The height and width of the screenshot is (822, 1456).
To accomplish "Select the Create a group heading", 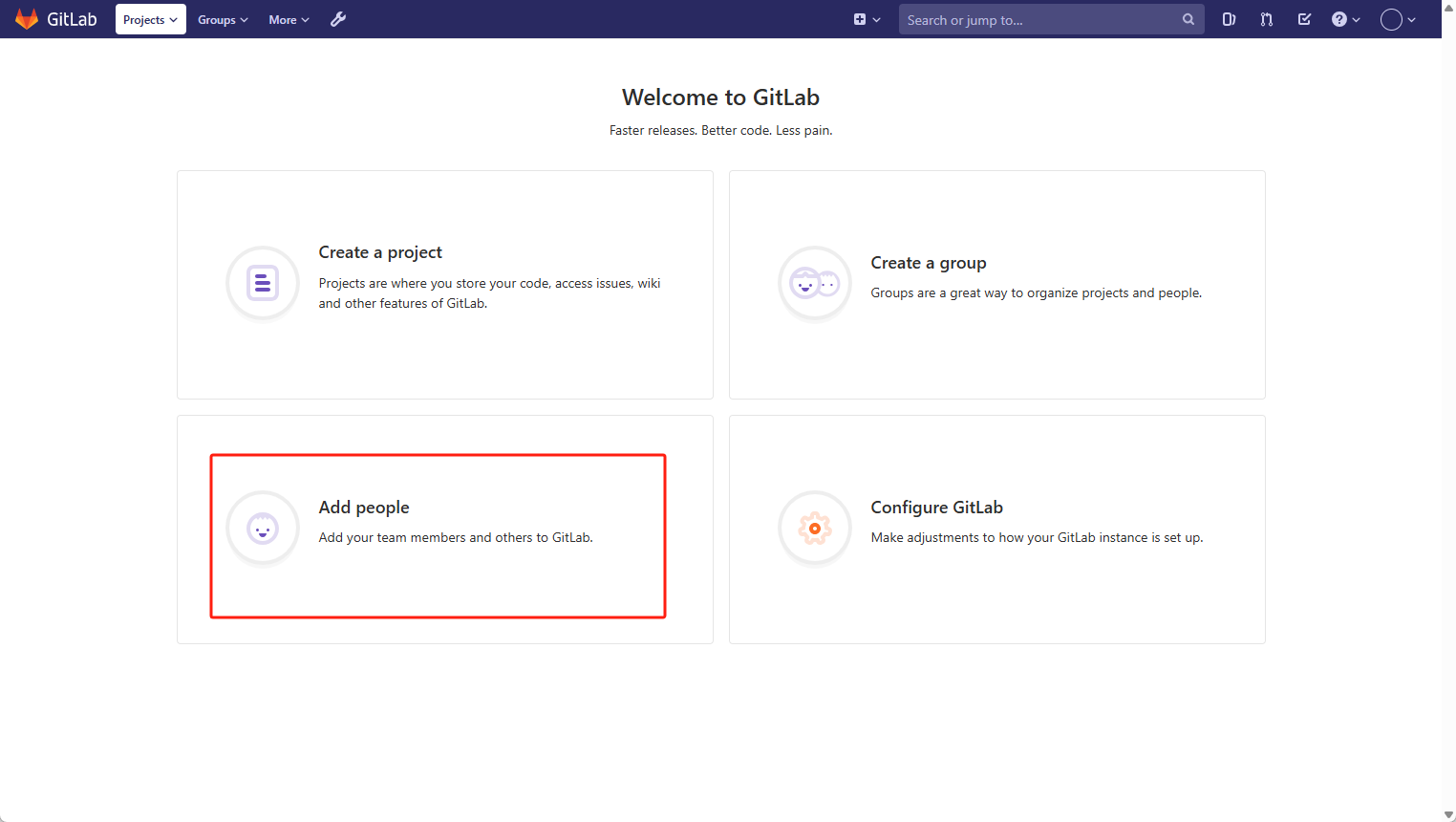I will click(x=929, y=263).
